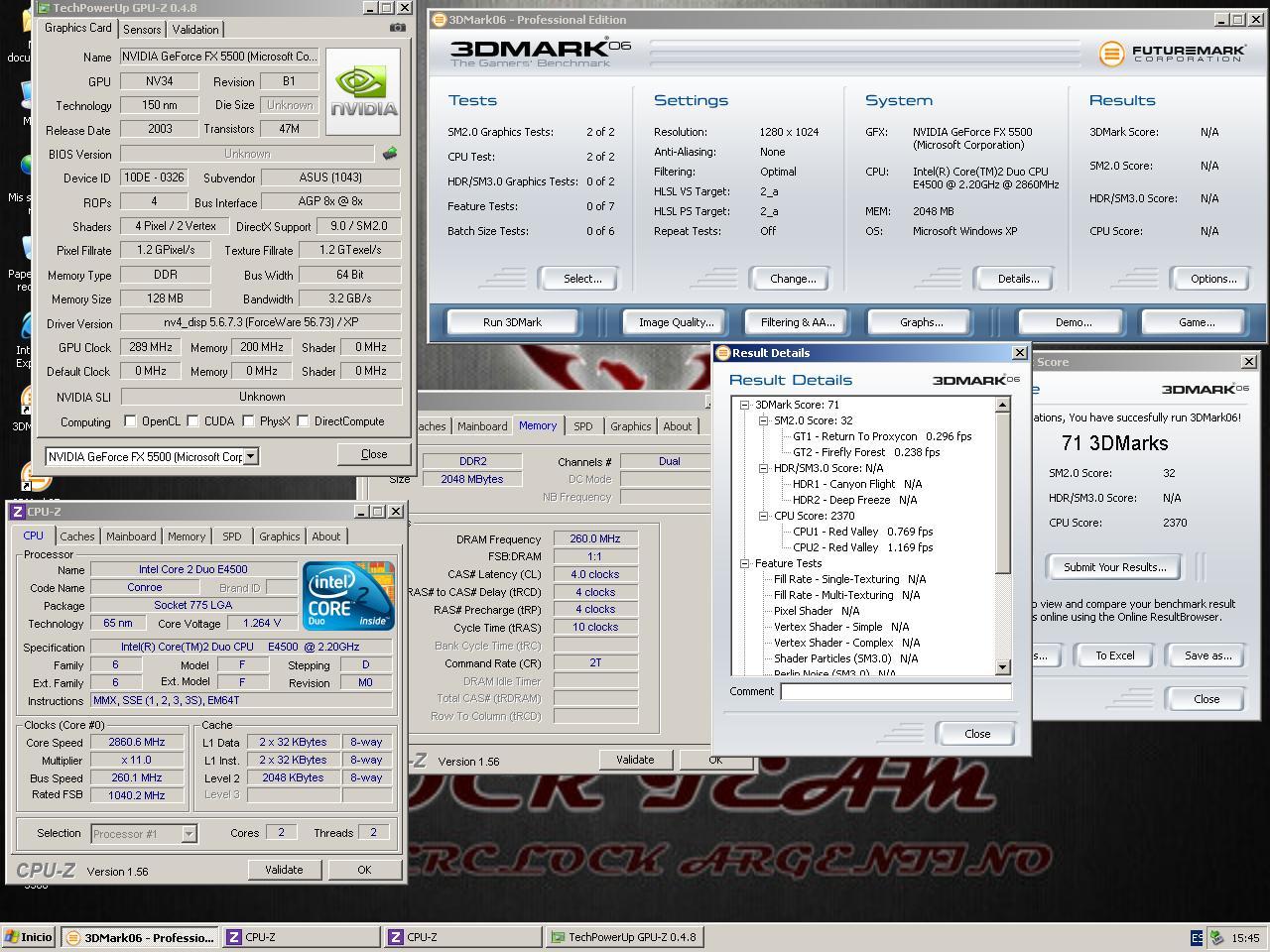Open the Processor #1 selection dropdown

click(x=189, y=834)
